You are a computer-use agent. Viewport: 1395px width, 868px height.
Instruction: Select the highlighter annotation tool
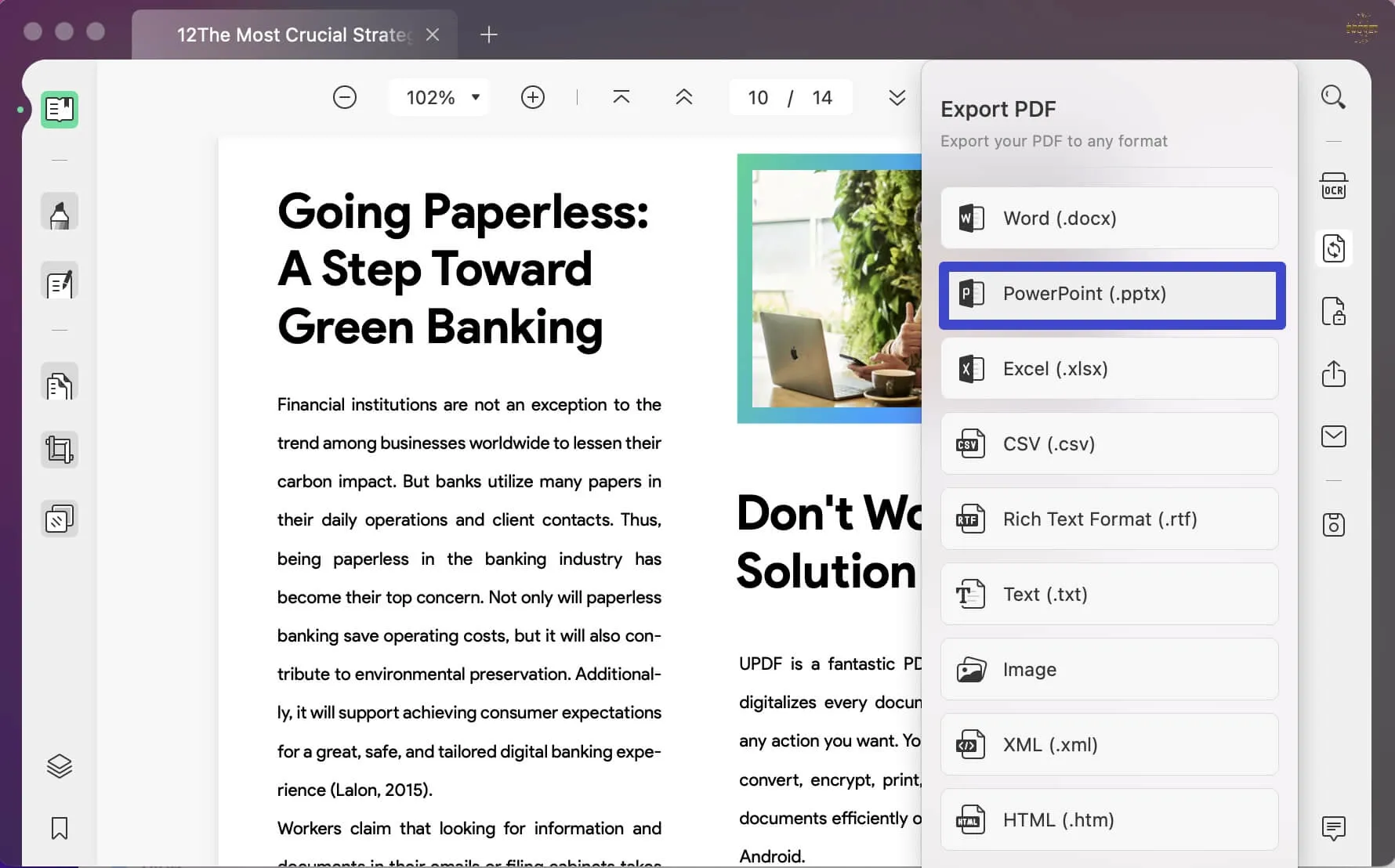60,212
